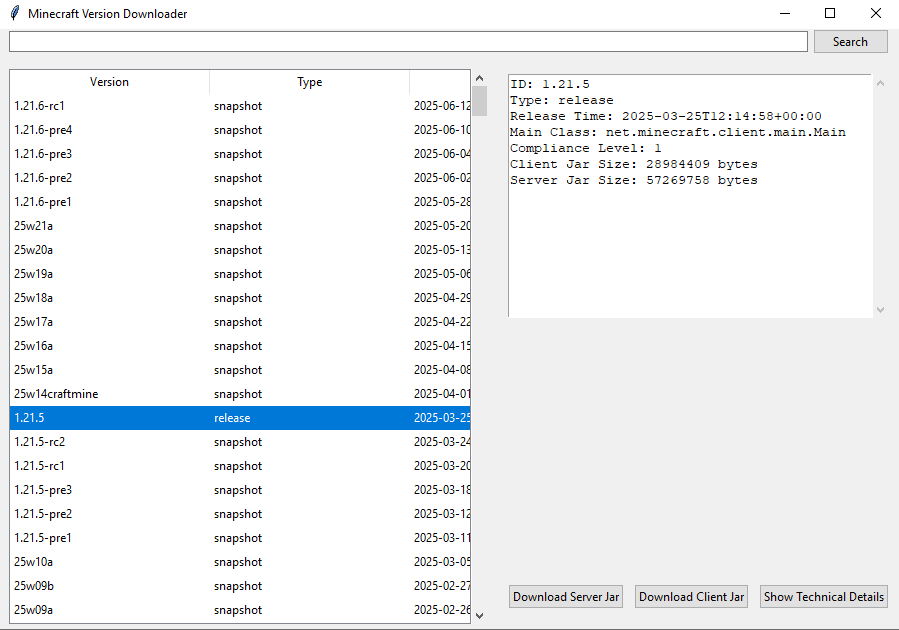Click the Client Jar Size line

[x=634, y=165]
